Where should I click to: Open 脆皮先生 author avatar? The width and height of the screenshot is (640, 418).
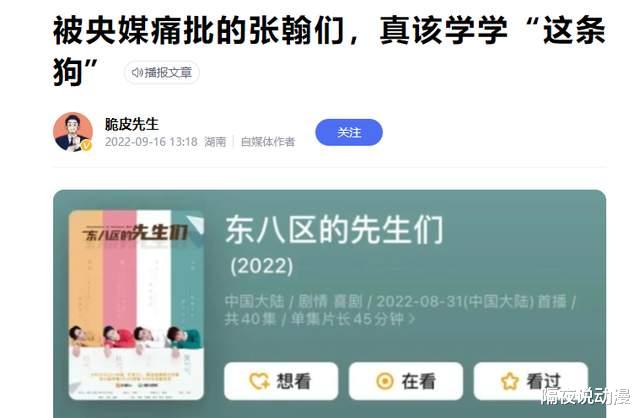click(73, 132)
